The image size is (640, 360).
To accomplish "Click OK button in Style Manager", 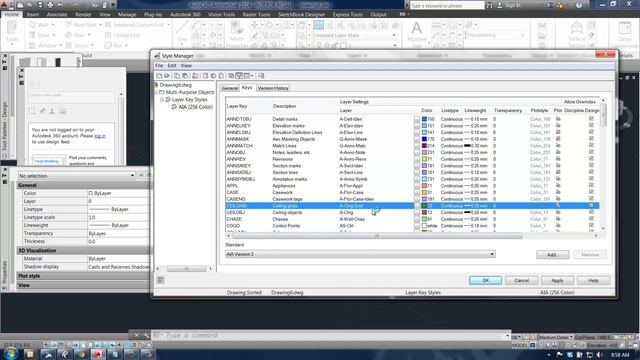I will coord(485,280).
